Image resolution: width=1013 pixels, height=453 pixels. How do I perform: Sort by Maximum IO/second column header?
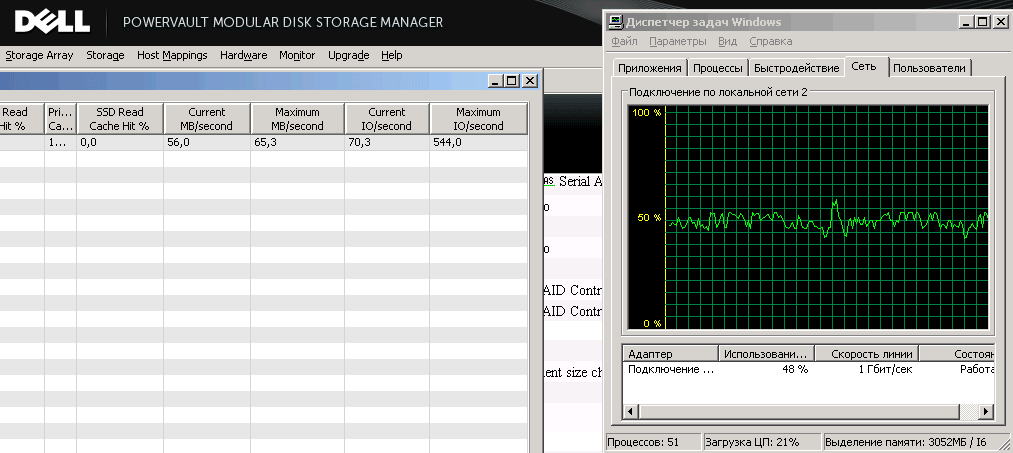(478, 119)
